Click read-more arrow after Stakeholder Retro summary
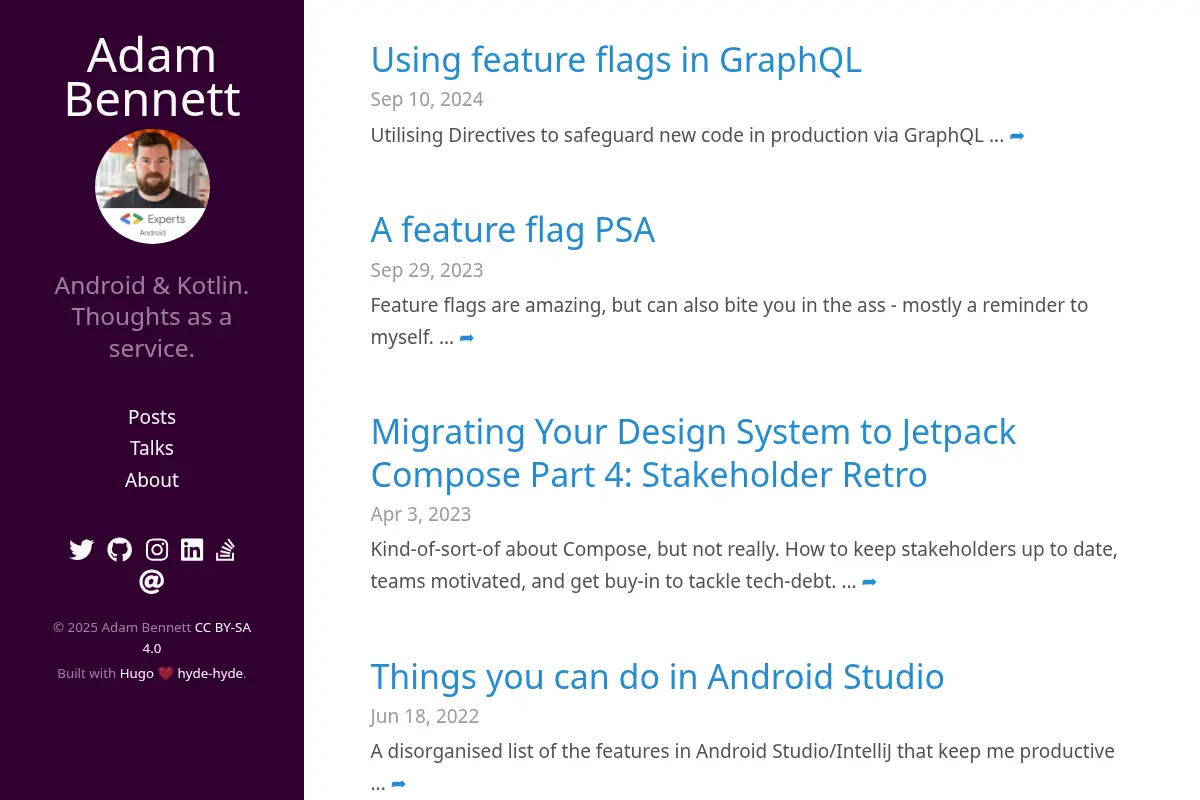This screenshot has height=800, width=1200. (869, 581)
